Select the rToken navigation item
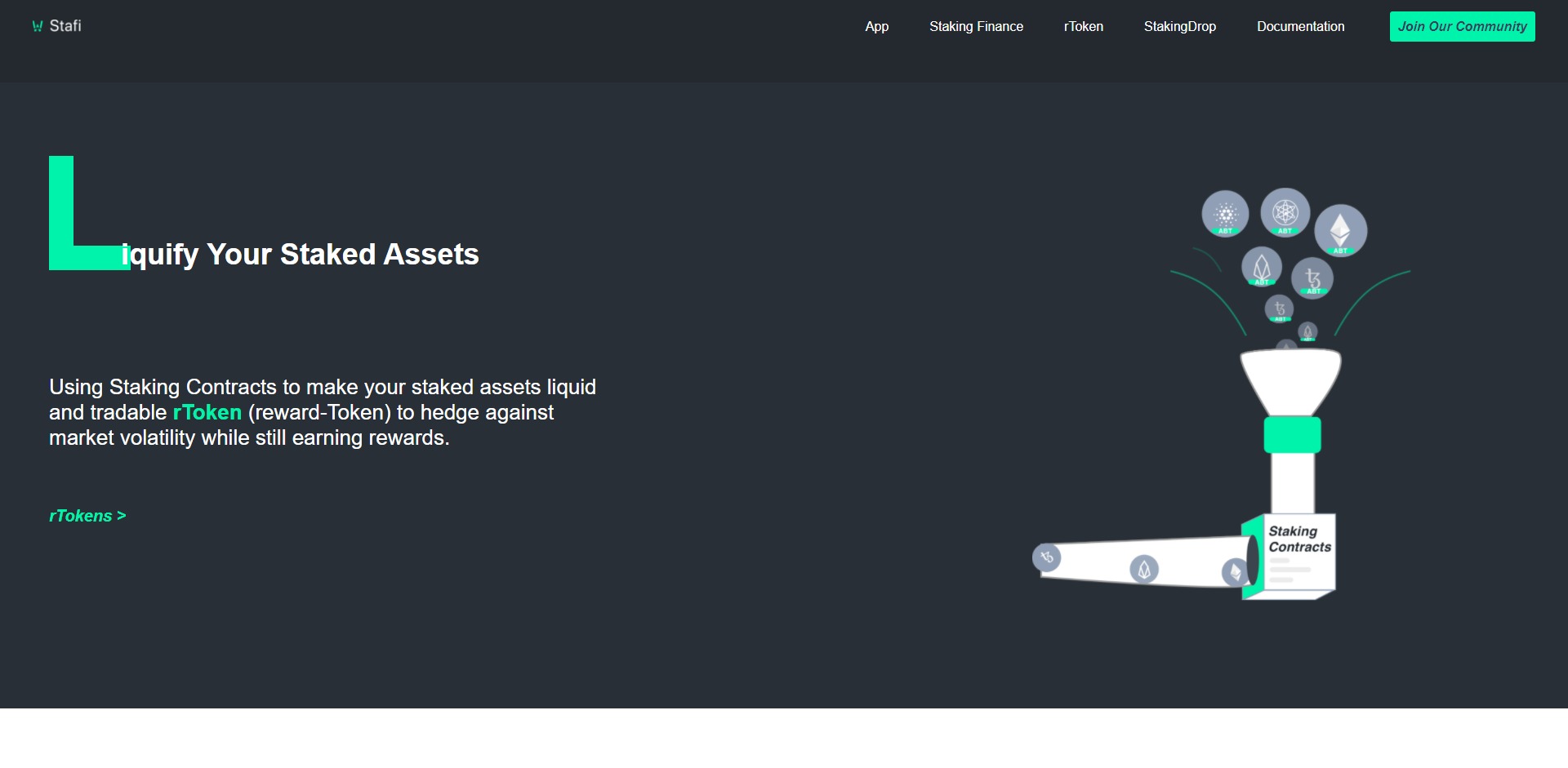 [1083, 26]
